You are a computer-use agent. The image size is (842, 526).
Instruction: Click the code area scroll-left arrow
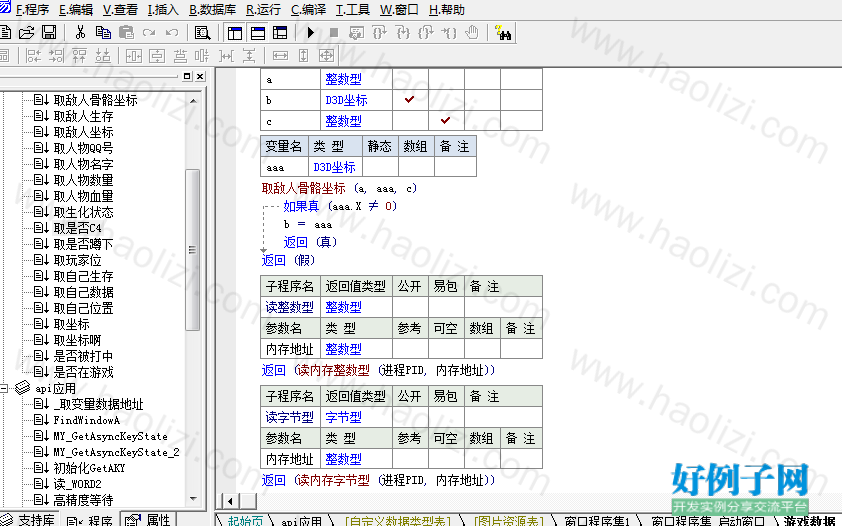pyautogui.click(x=230, y=501)
